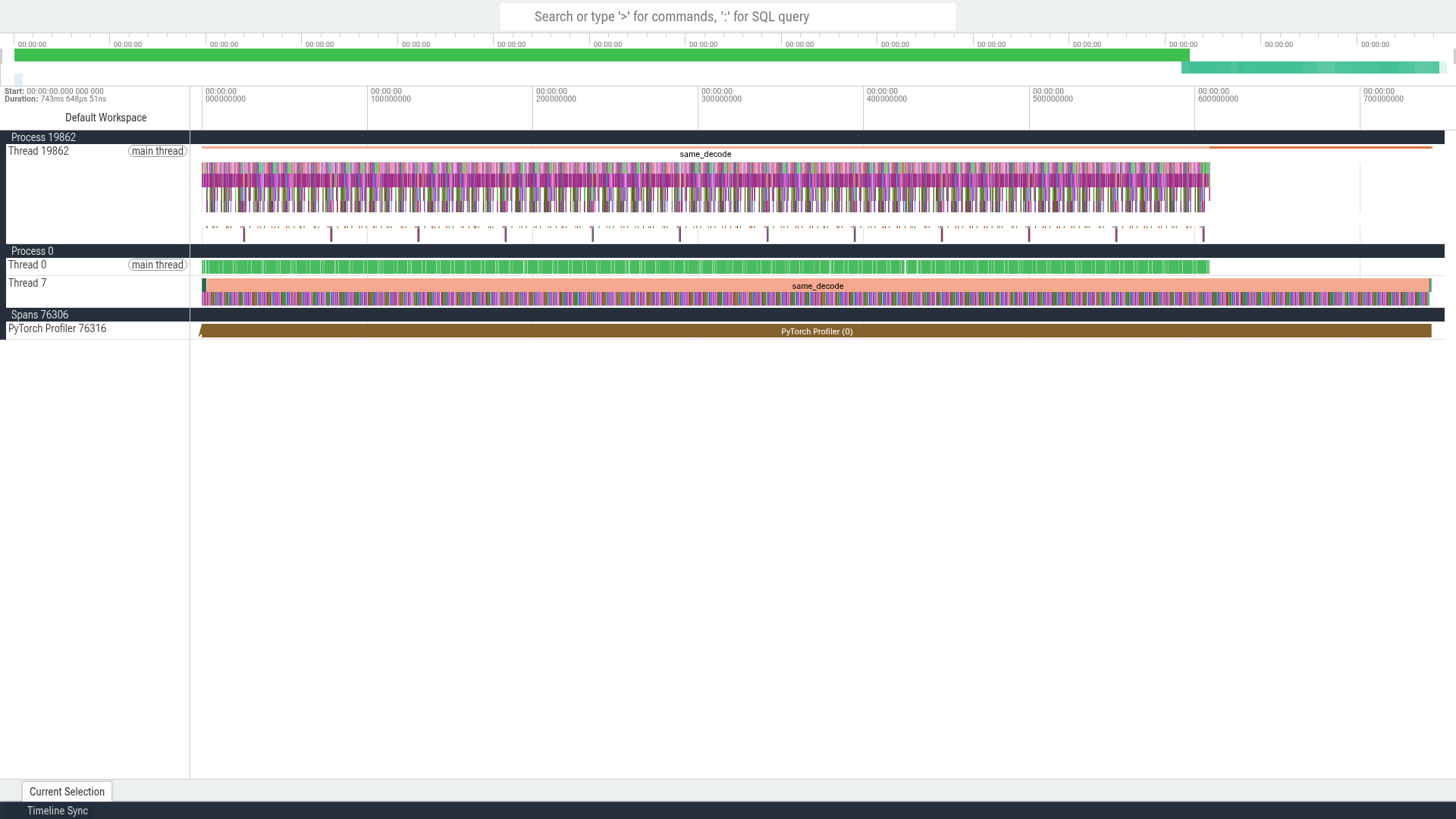Click the main thread chip on Thread 0
Screen dimensions: 1456x819
coord(158,265)
